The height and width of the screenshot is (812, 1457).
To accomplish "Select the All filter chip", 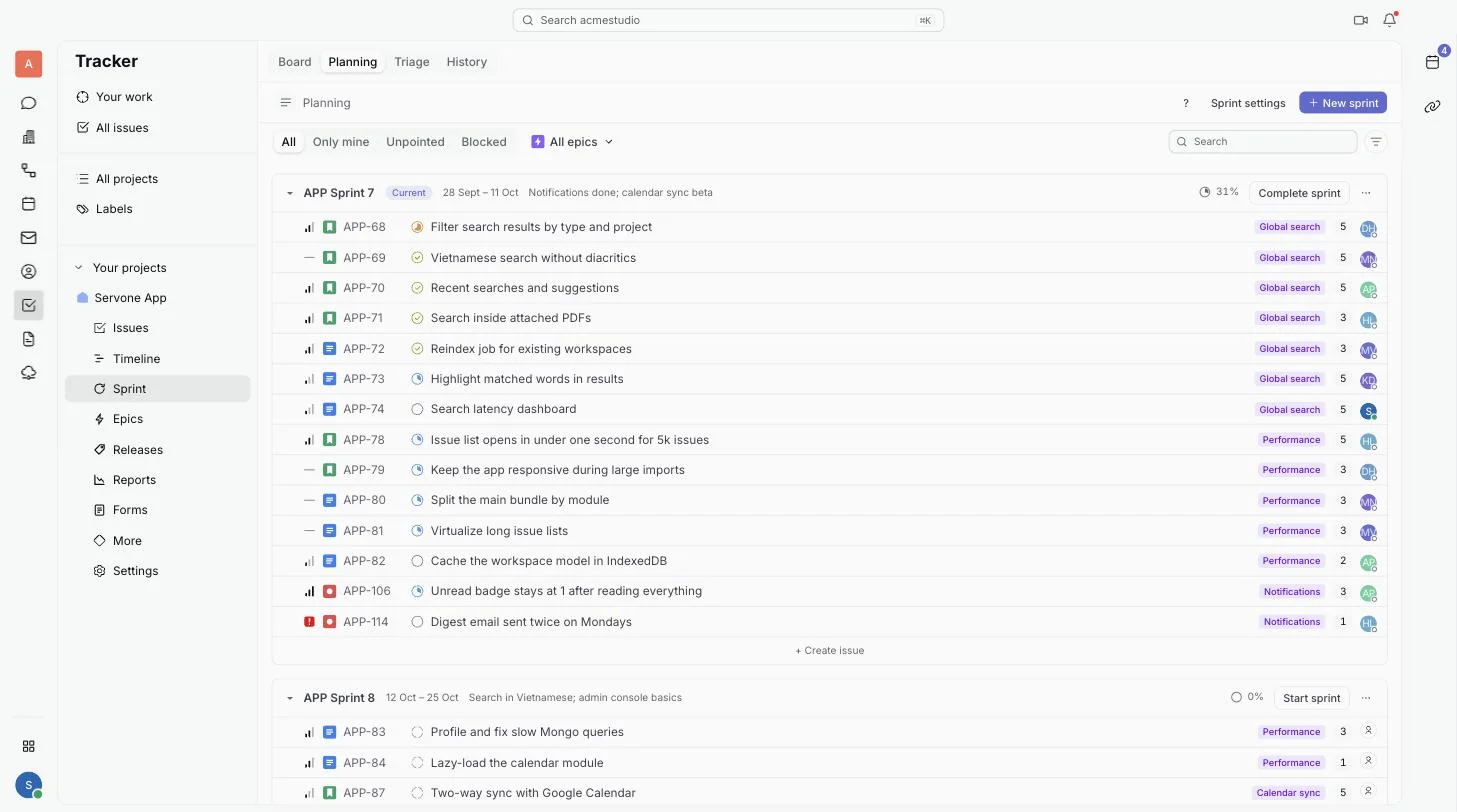I will tap(289, 142).
